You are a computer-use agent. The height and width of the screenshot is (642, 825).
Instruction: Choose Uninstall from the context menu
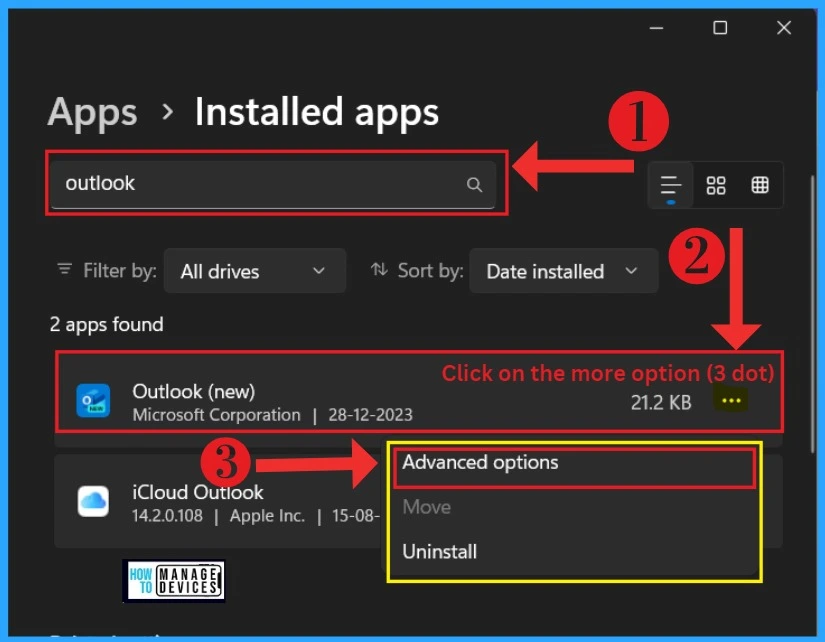pos(439,551)
